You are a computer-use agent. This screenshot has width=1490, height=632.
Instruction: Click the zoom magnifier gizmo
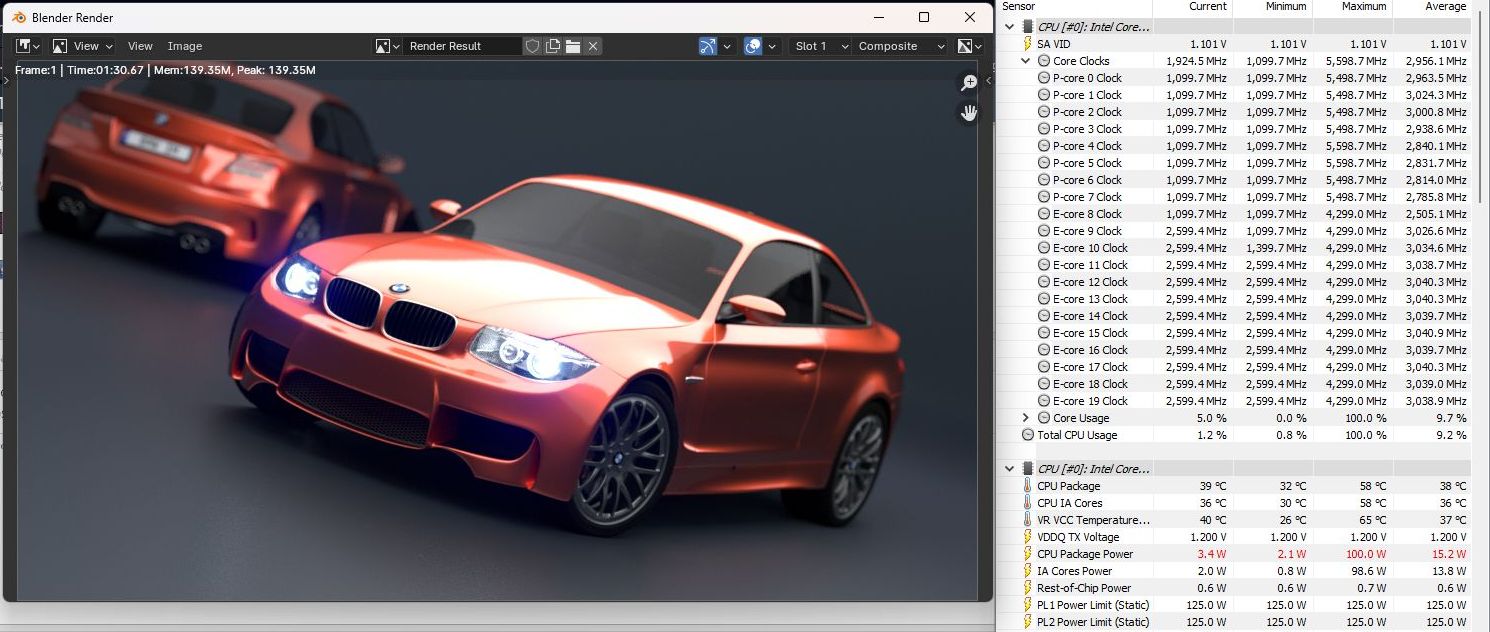tap(968, 83)
